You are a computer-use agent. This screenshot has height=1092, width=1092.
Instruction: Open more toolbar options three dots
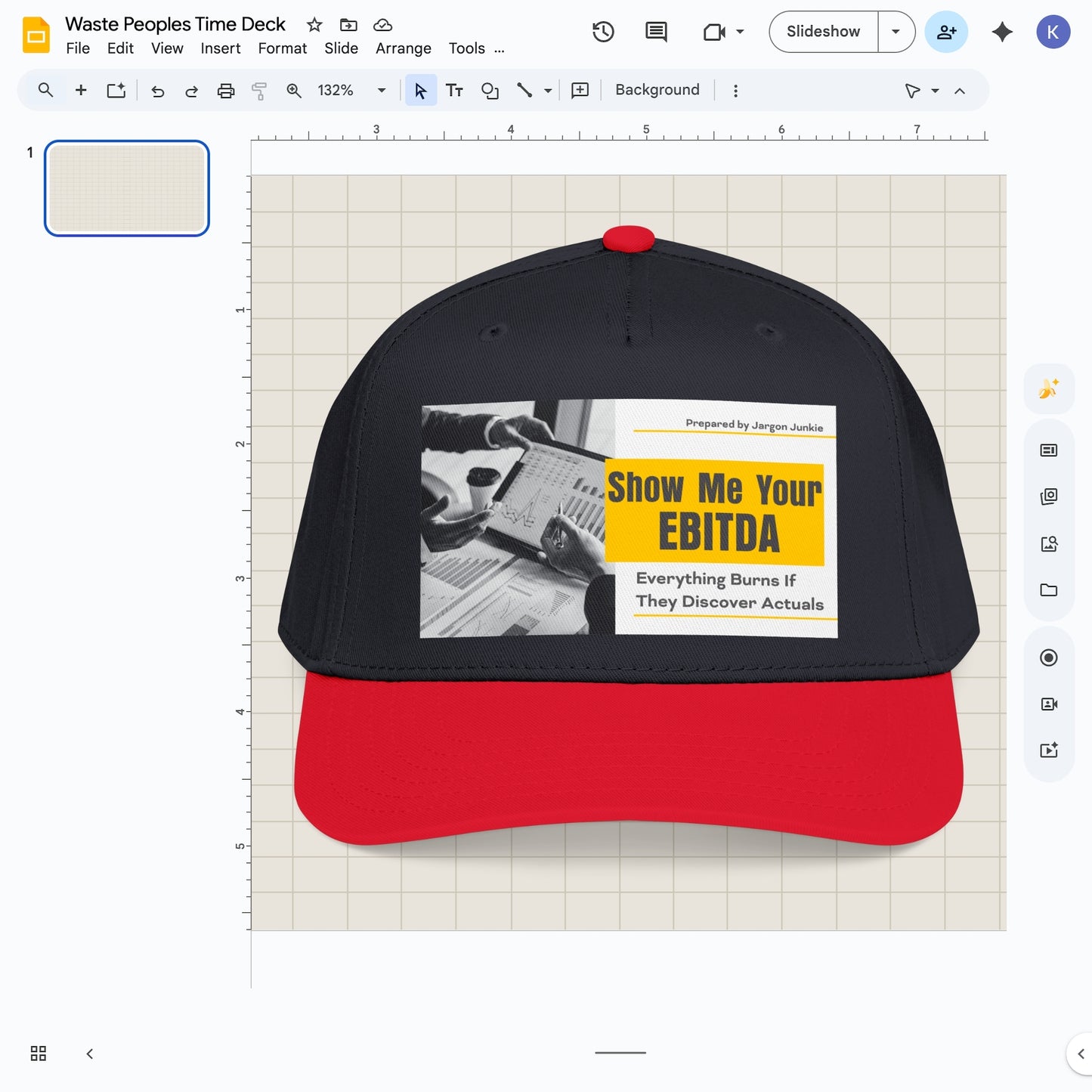pos(735,91)
